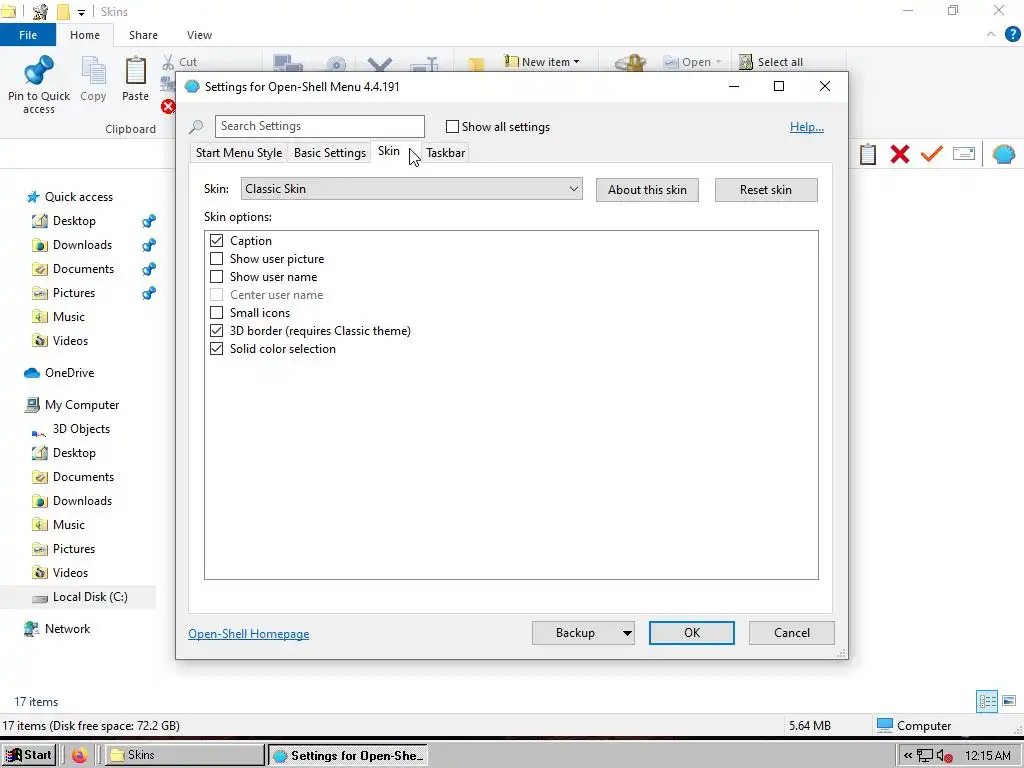The width and height of the screenshot is (1024, 768).
Task: Open the File menu in Explorer
Action: pyautogui.click(x=27, y=35)
